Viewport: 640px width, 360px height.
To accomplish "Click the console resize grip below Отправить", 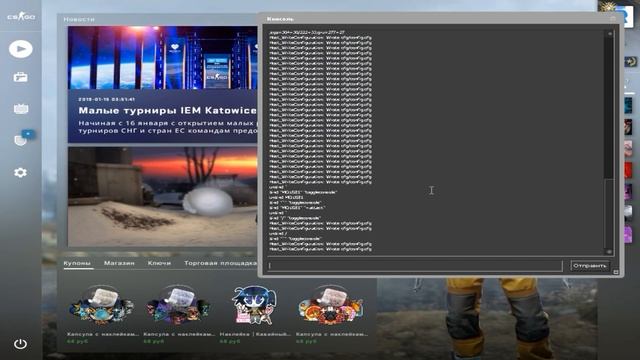I will [616, 272].
